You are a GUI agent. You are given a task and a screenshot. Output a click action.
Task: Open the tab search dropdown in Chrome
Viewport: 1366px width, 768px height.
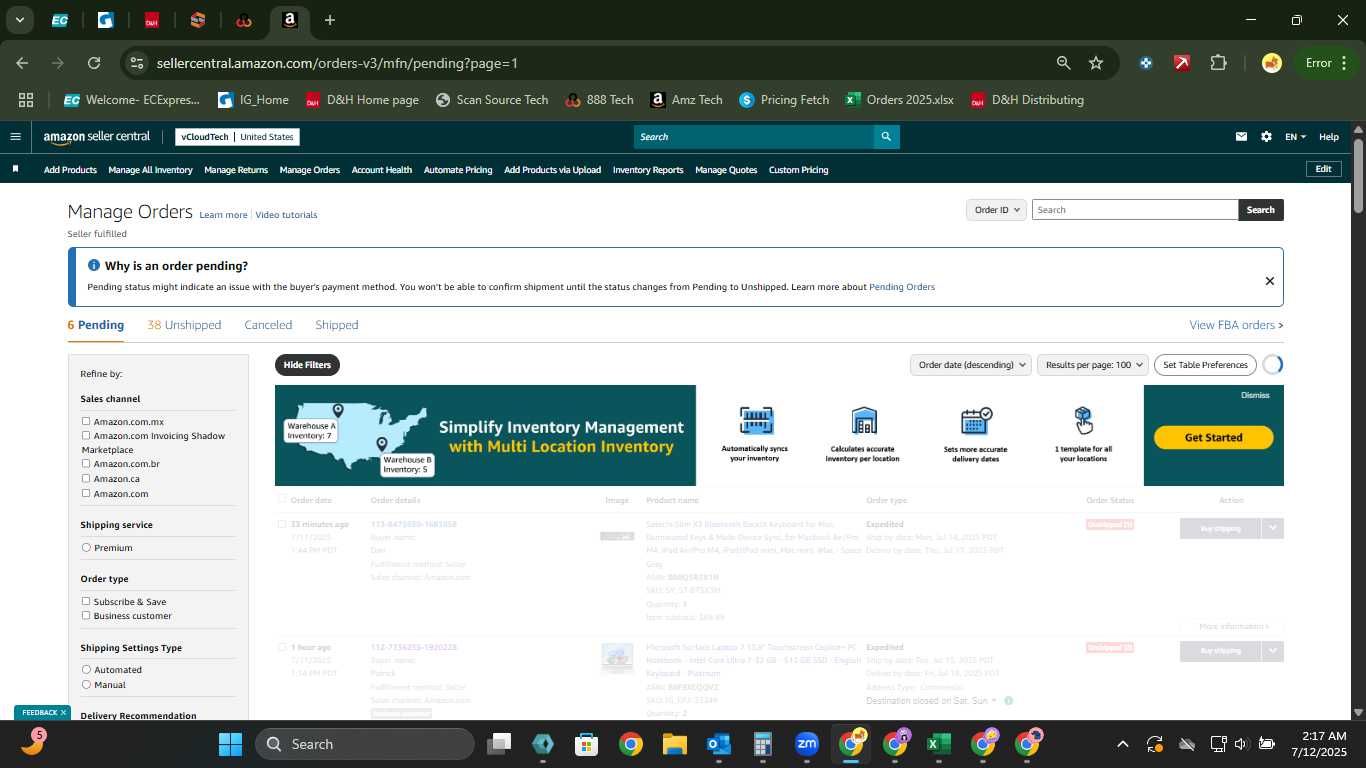(x=19, y=20)
